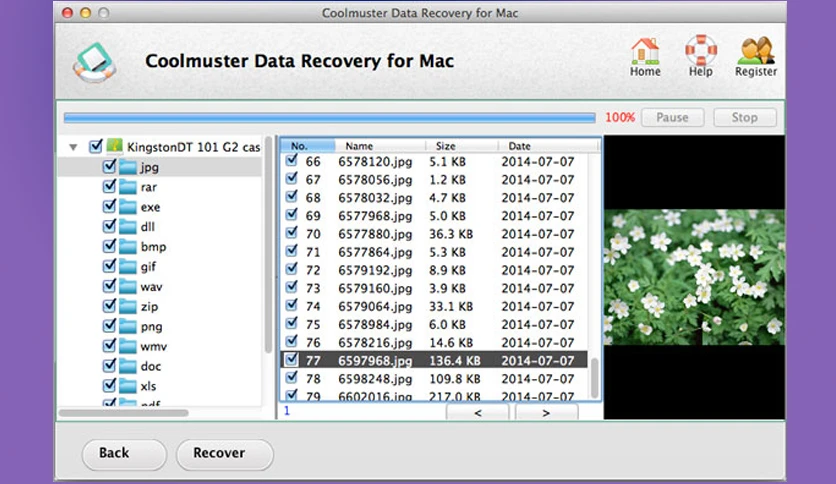The width and height of the screenshot is (836, 484).
Task: Select the gif folder icon
Action: [127, 267]
